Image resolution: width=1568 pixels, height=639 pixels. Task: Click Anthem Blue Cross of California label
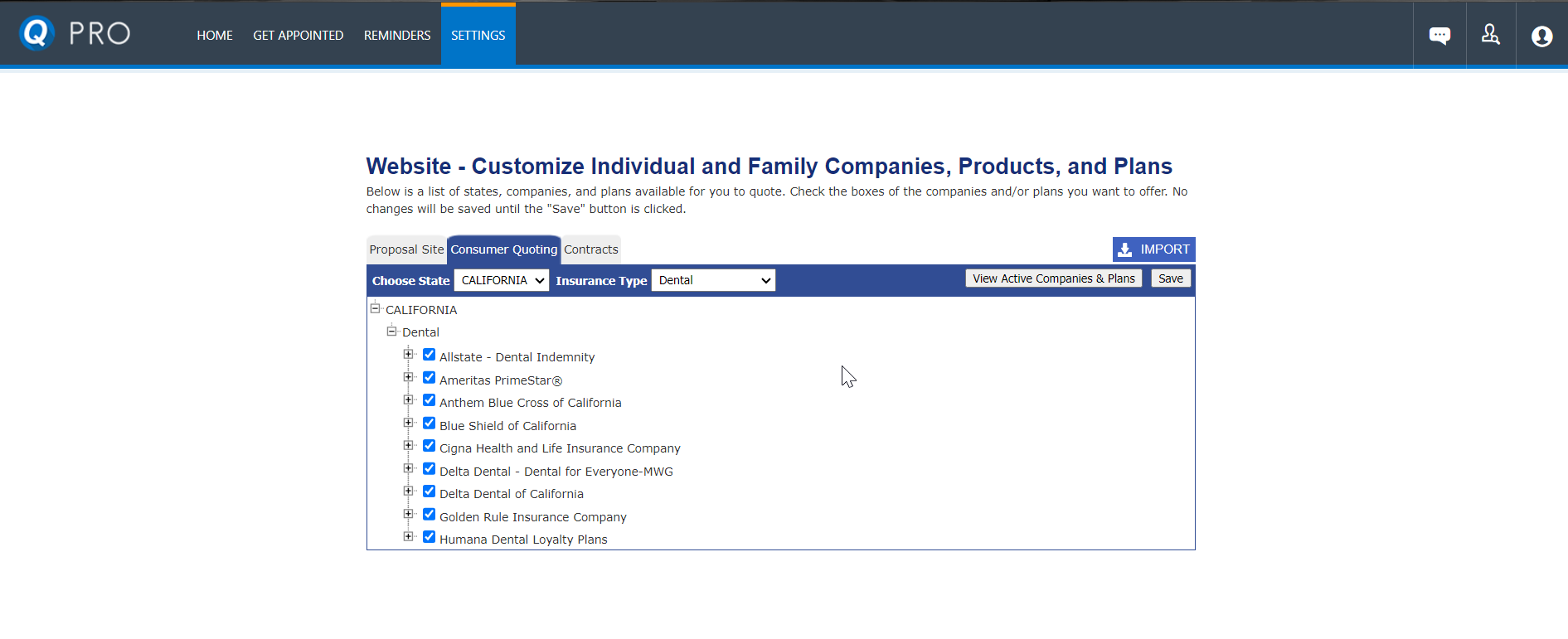(531, 403)
